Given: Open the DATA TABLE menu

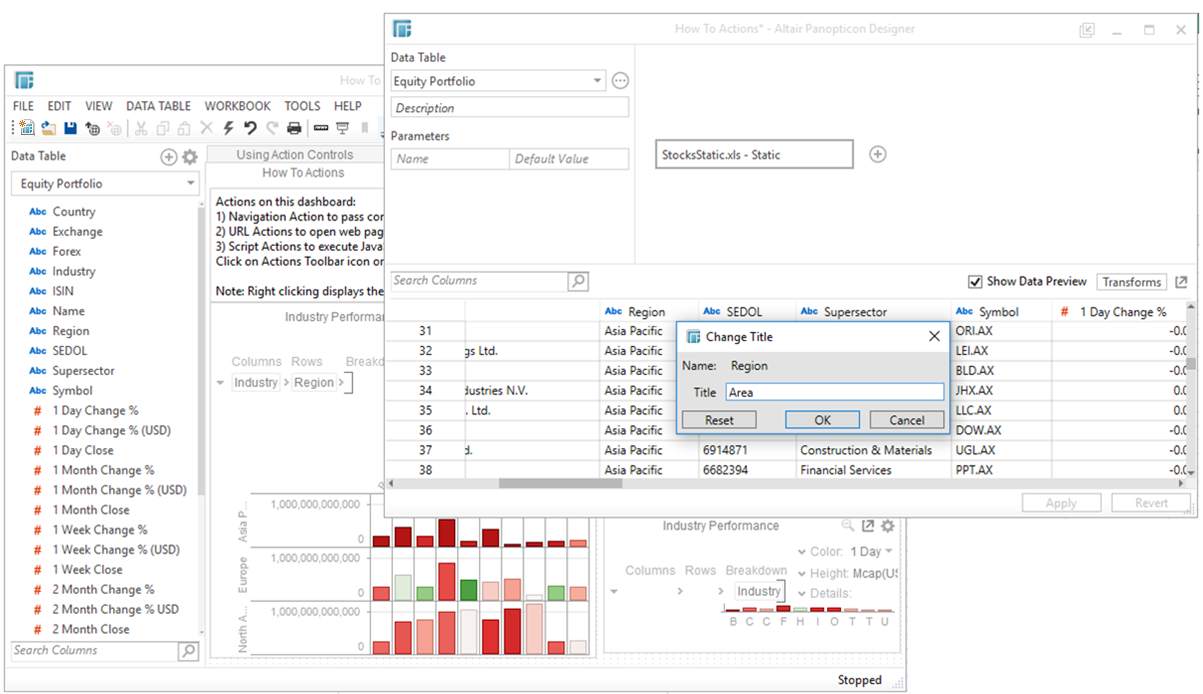Looking at the screenshot, I should (158, 105).
